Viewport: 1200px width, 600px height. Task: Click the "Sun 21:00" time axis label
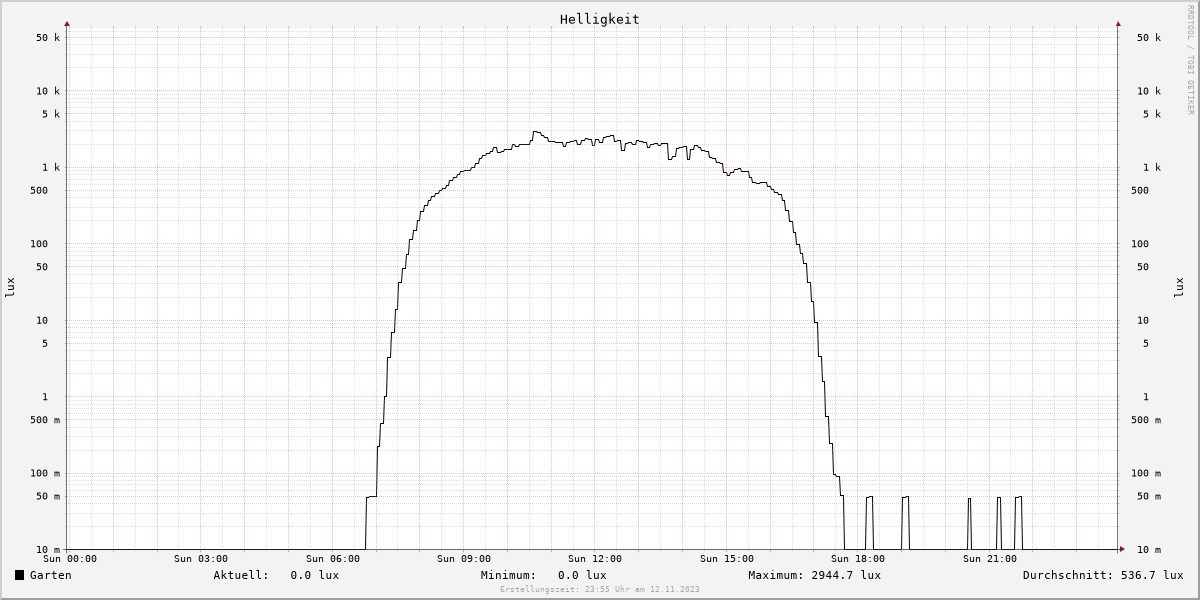coord(990,559)
